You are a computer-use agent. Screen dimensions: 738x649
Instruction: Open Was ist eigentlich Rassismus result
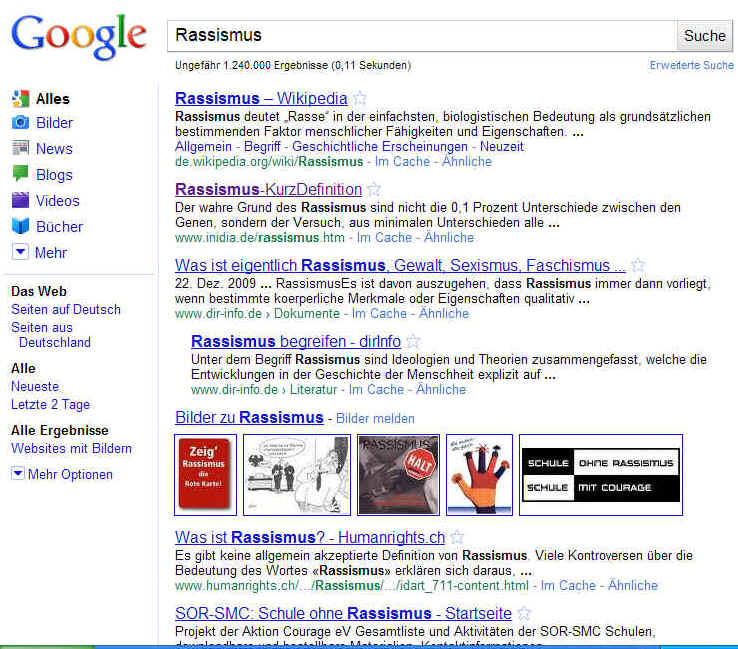(400, 265)
